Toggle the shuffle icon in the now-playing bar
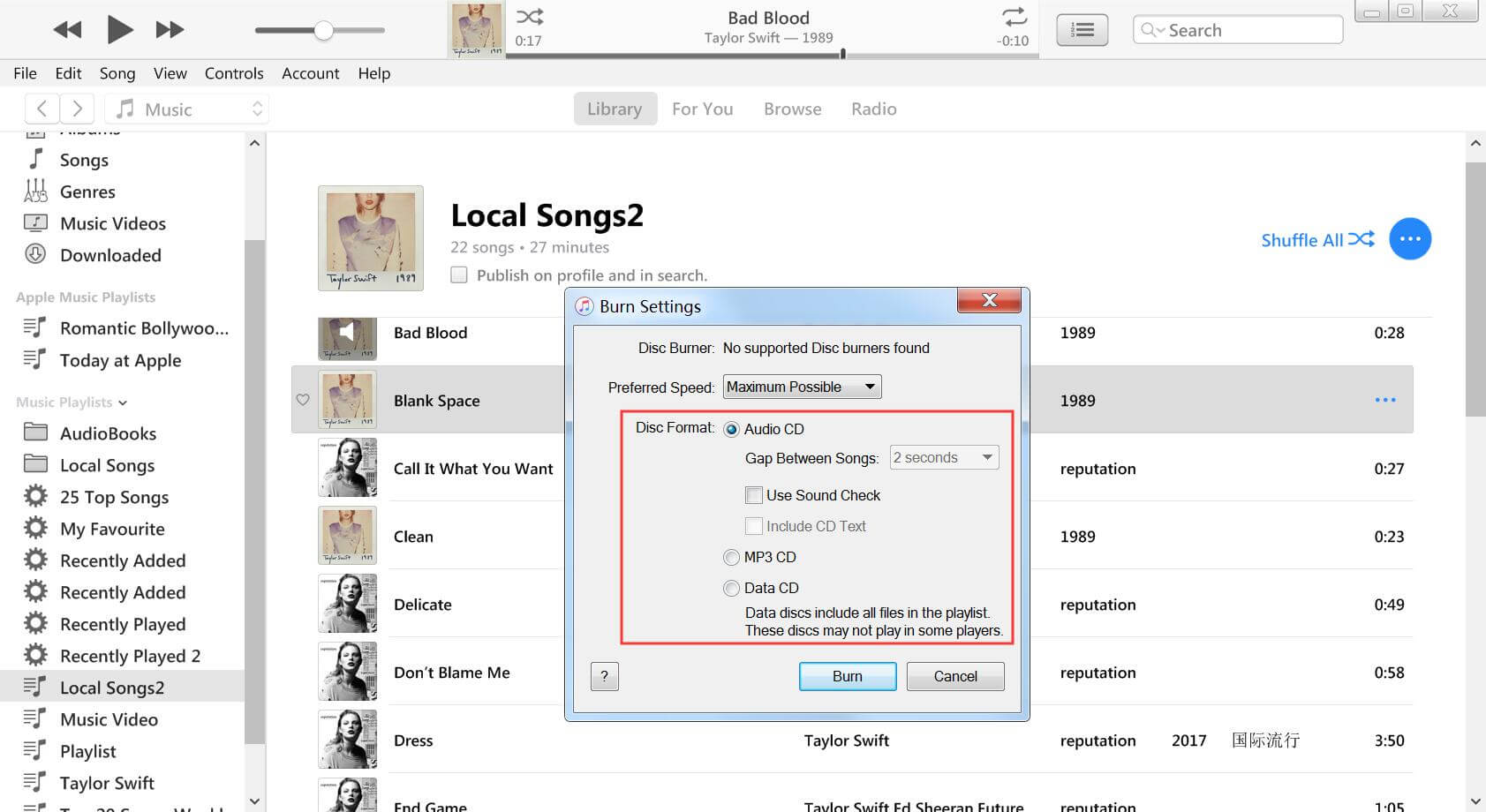Screen dimensions: 1486x812 pos(530,16)
